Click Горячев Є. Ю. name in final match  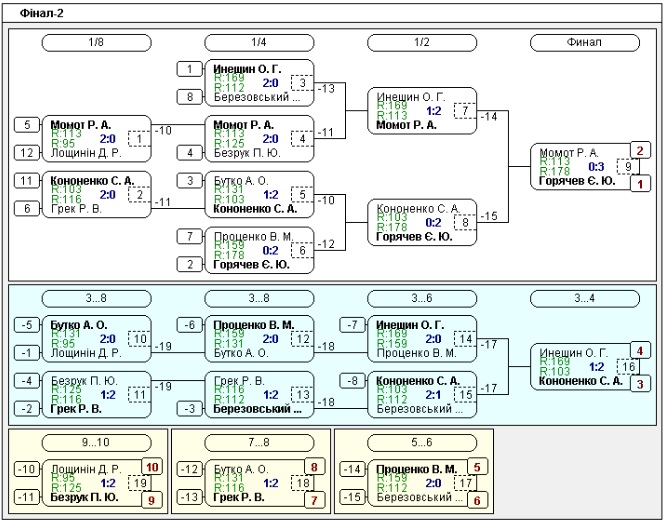pos(577,182)
